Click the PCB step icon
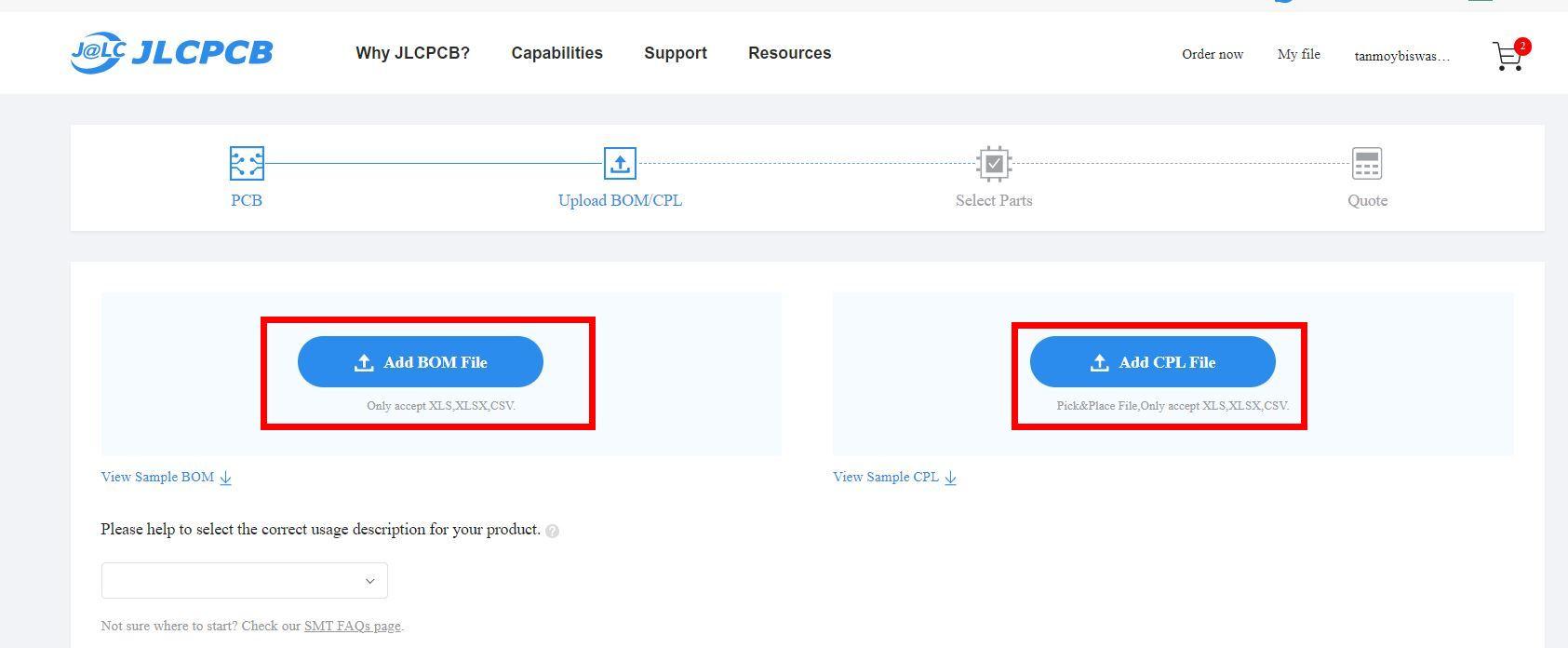This screenshot has width=1568, height=648. [x=247, y=163]
